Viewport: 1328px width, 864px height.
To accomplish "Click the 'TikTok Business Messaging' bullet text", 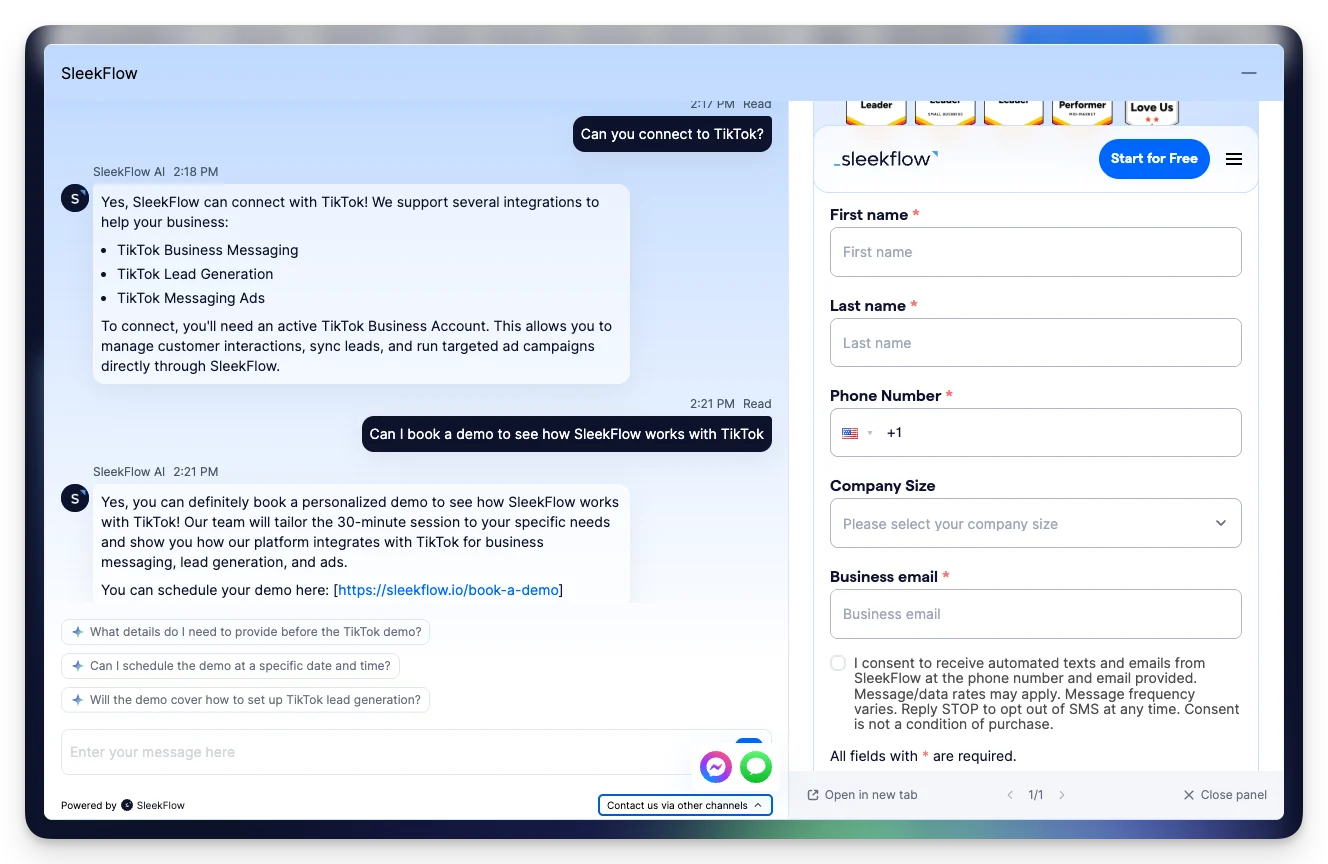I will pyautogui.click(x=208, y=250).
